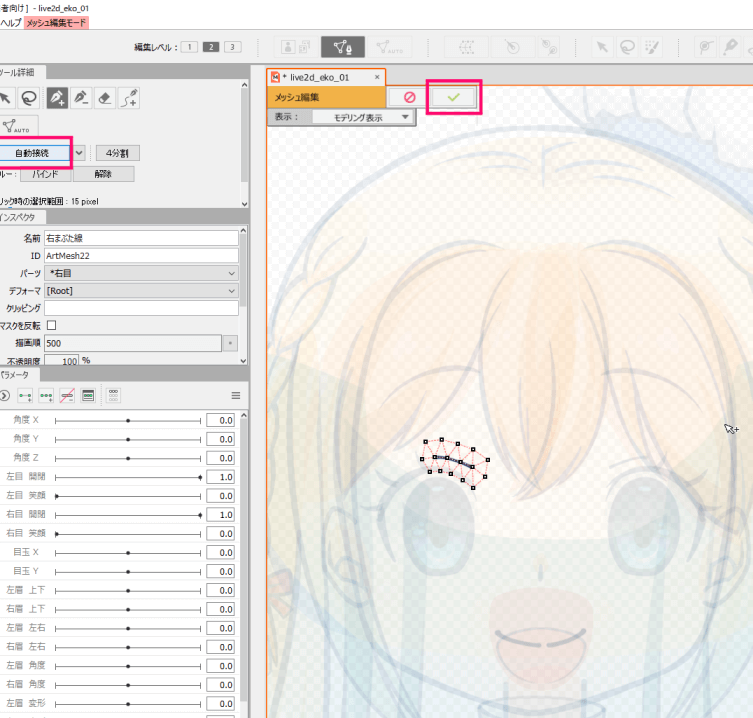Click parameter list scroll up arrow
753x718 pixels.
click(x=243, y=415)
